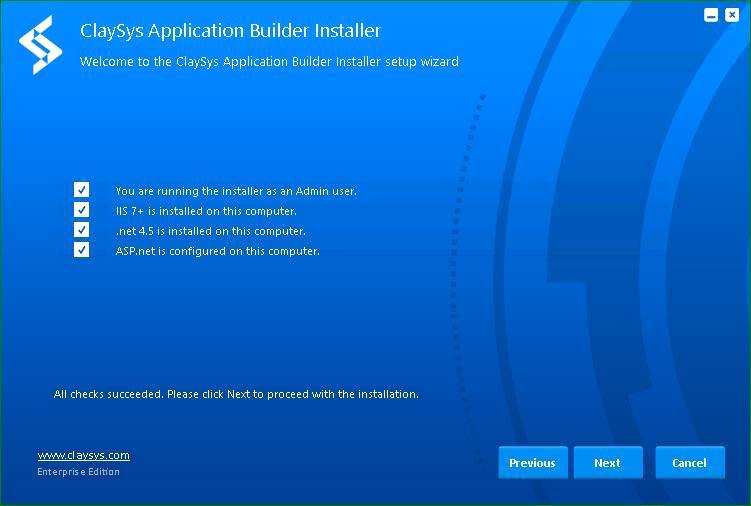Click 'ASP.net is configured on this computer' text

click(217, 251)
